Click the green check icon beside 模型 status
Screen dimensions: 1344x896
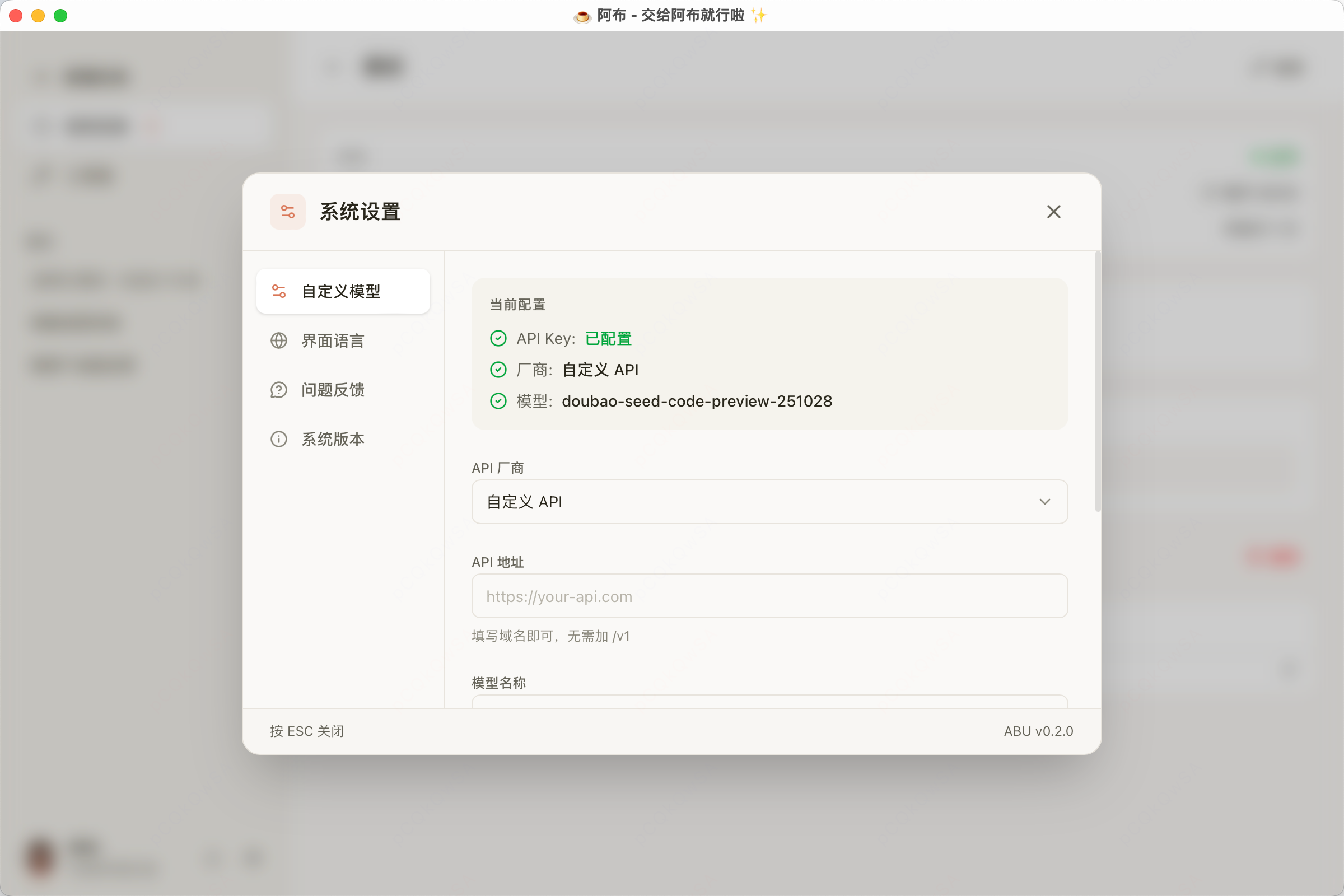498,400
